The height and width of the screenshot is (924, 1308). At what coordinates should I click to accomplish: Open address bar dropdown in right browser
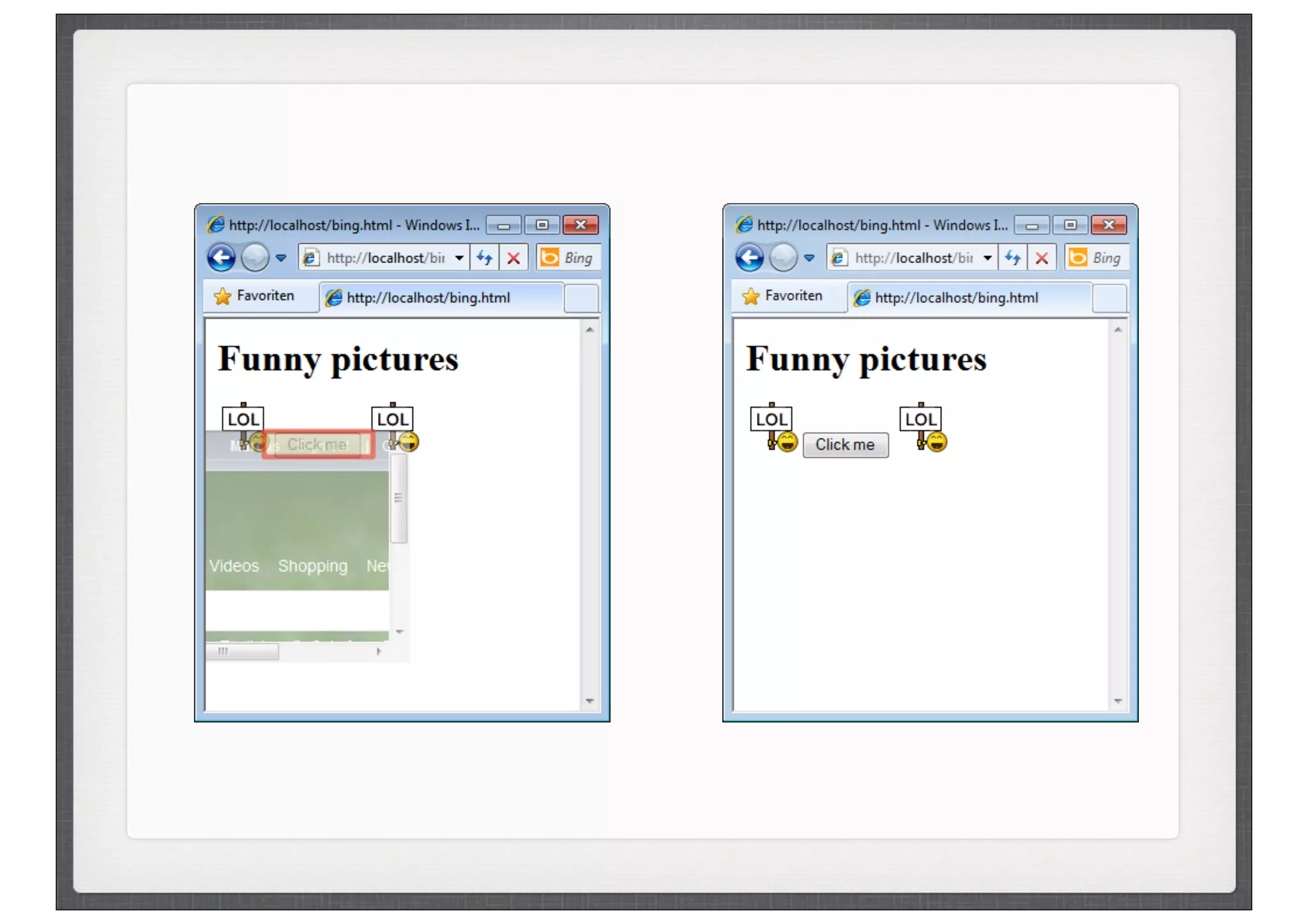point(987,258)
